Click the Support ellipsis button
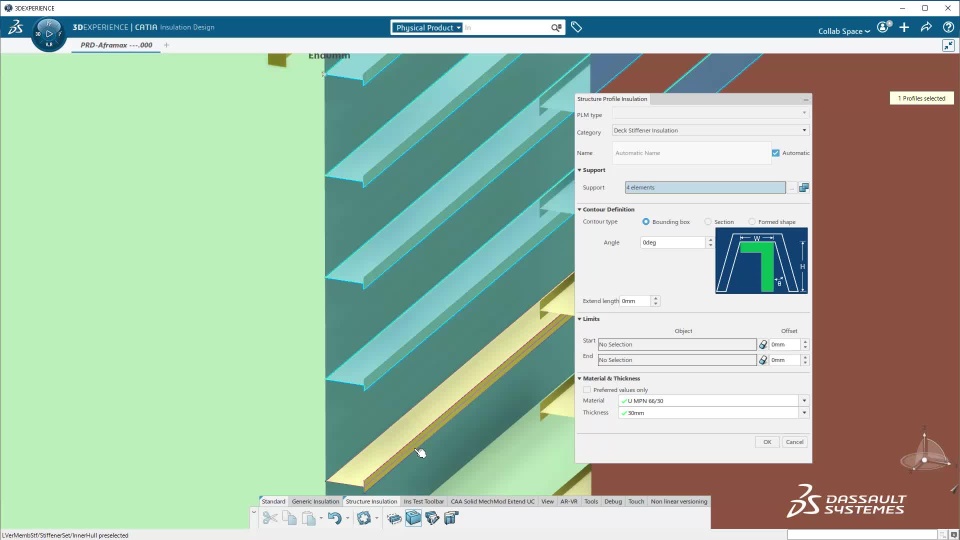 (792, 187)
